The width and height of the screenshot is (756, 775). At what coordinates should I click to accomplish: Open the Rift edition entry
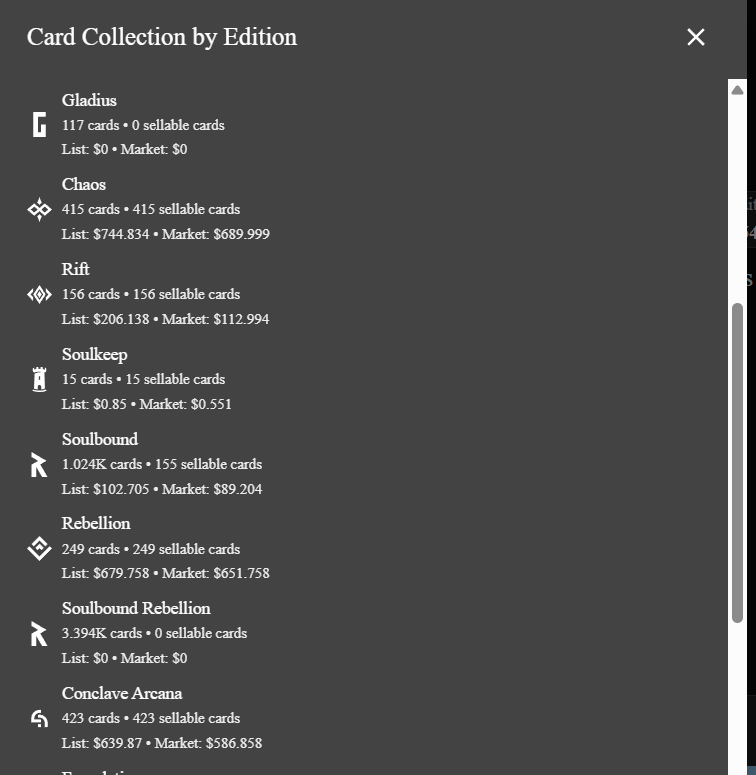pos(76,269)
